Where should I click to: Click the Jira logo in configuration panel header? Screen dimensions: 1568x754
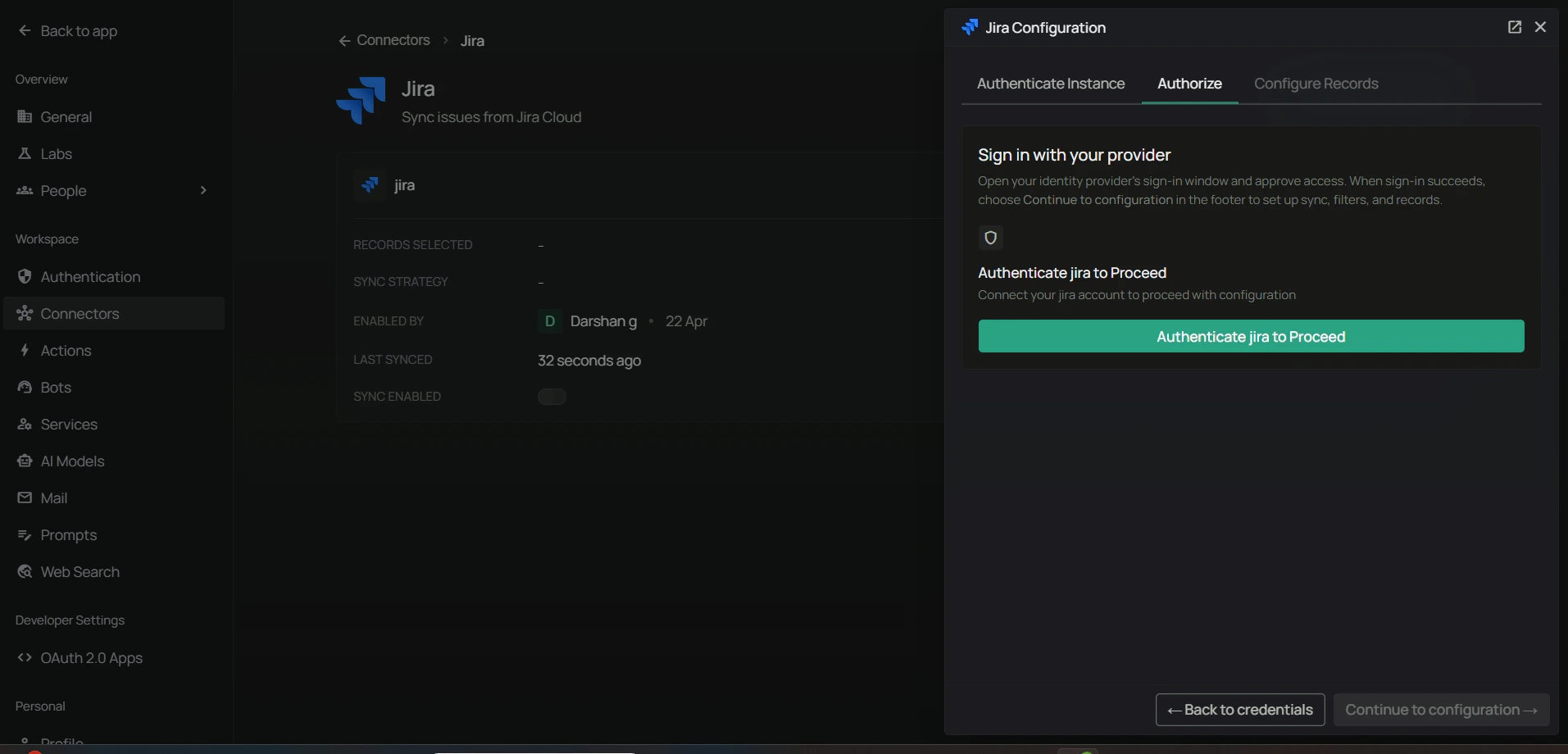tap(970, 27)
